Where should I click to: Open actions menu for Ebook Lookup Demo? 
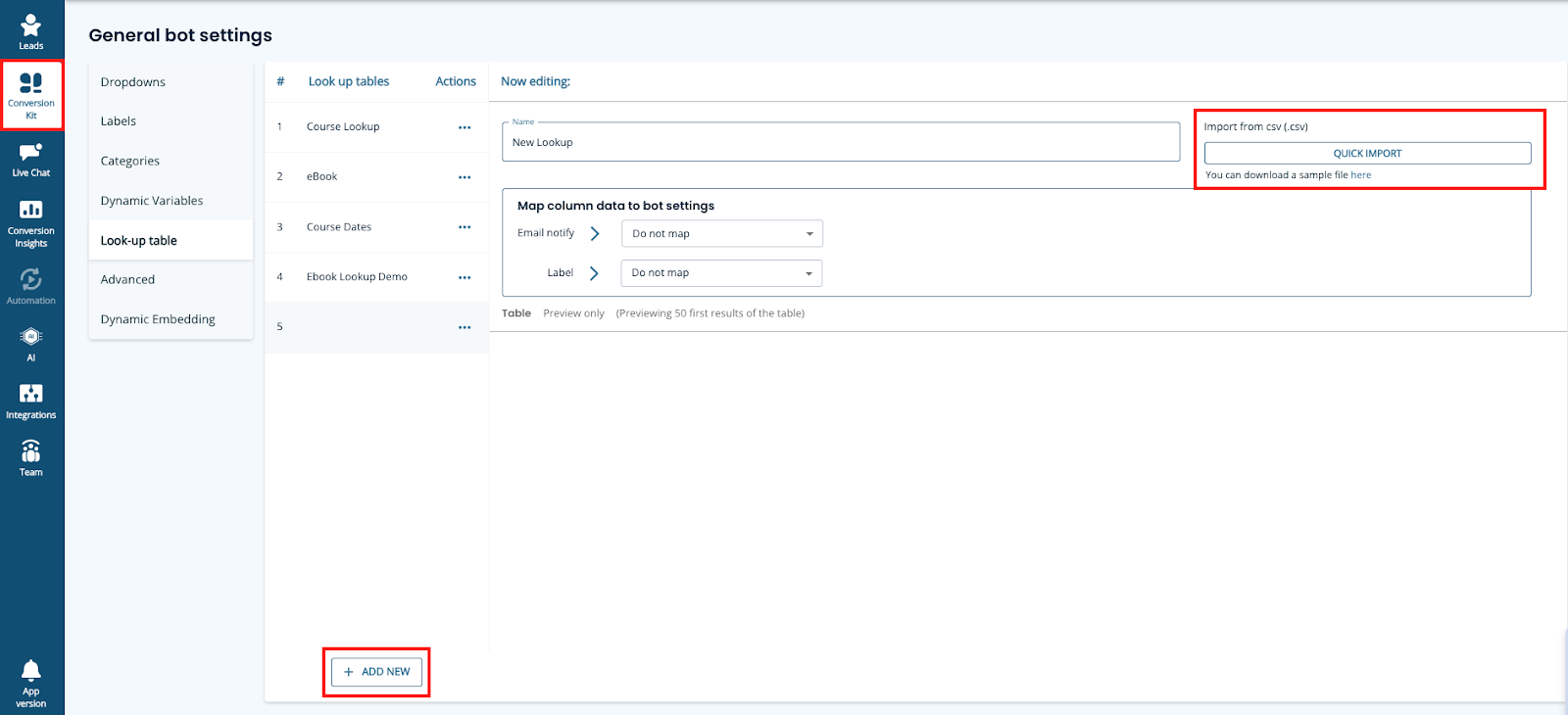pyautogui.click(x=465, y=277)
